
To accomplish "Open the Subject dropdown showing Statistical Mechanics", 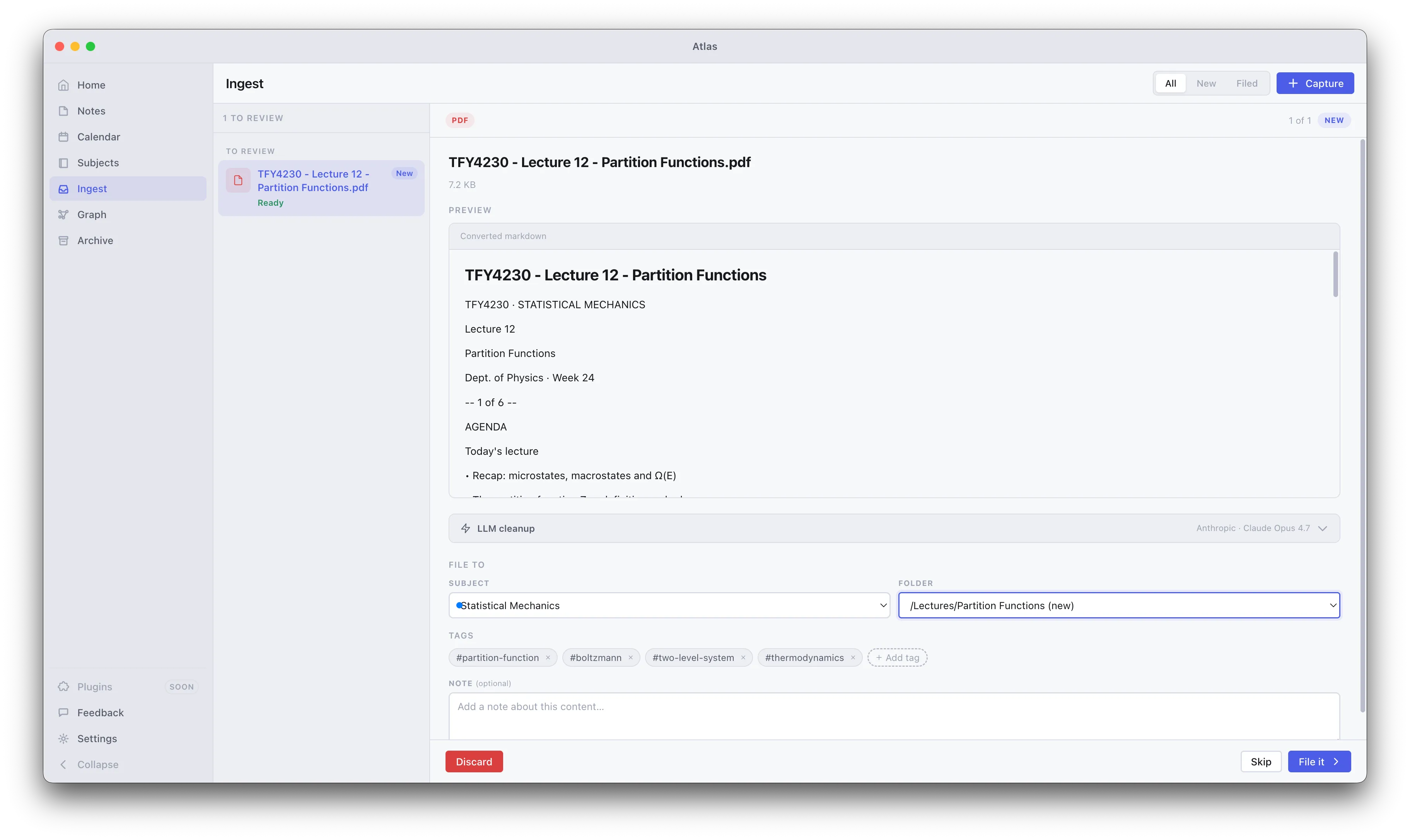I will pyautogui.click(x=669, y=606).
